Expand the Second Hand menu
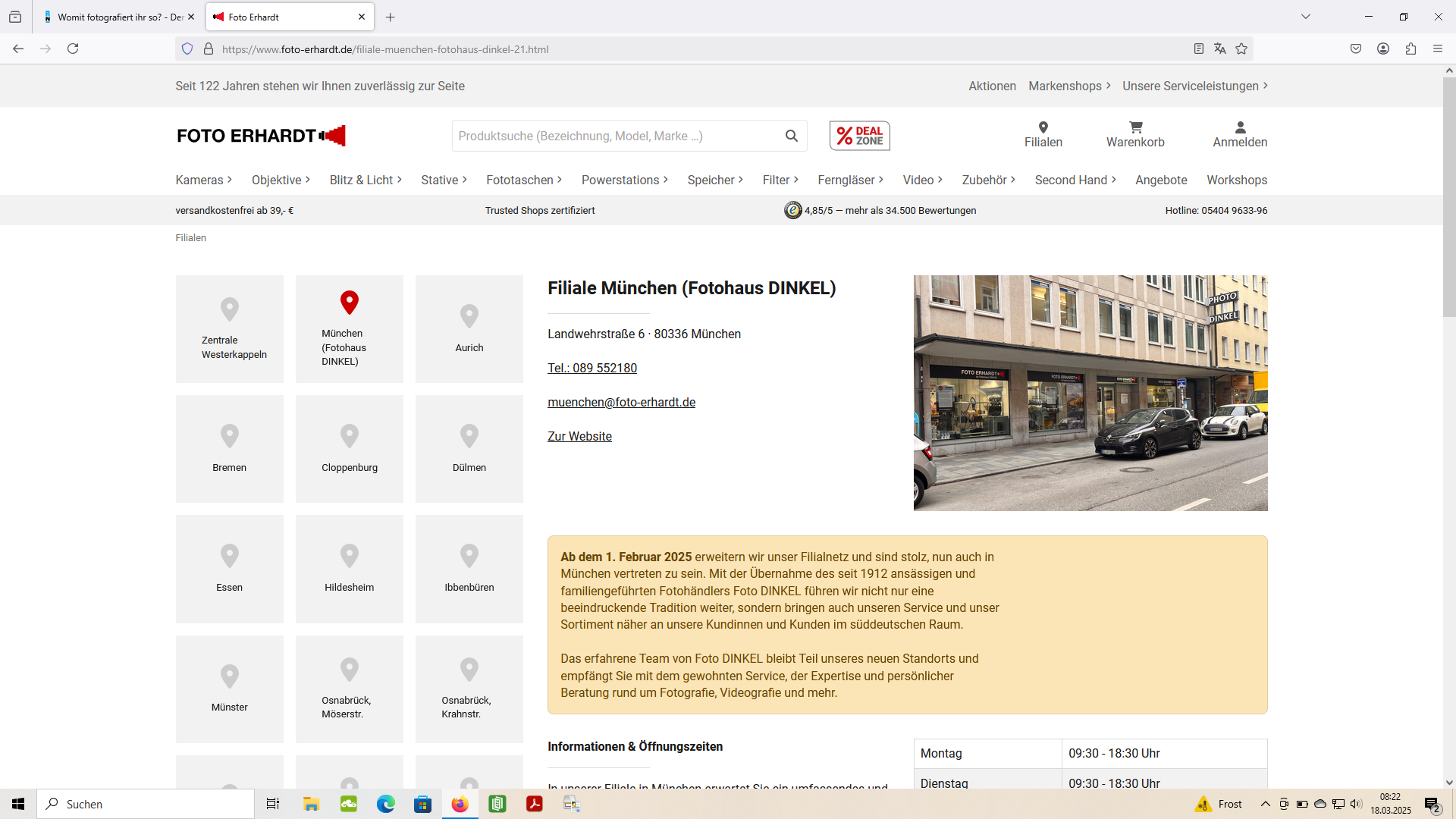Viewport: 1456px width, 819px height. pos(1075,180)
